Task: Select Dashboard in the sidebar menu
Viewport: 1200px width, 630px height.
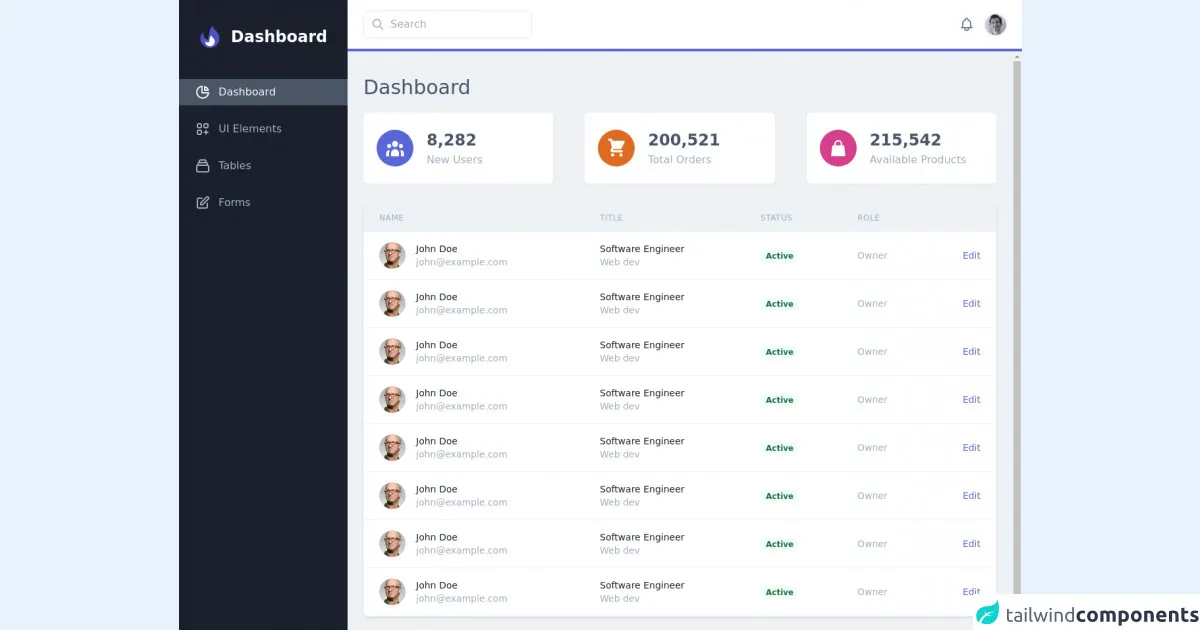Action: pos(247,92)
